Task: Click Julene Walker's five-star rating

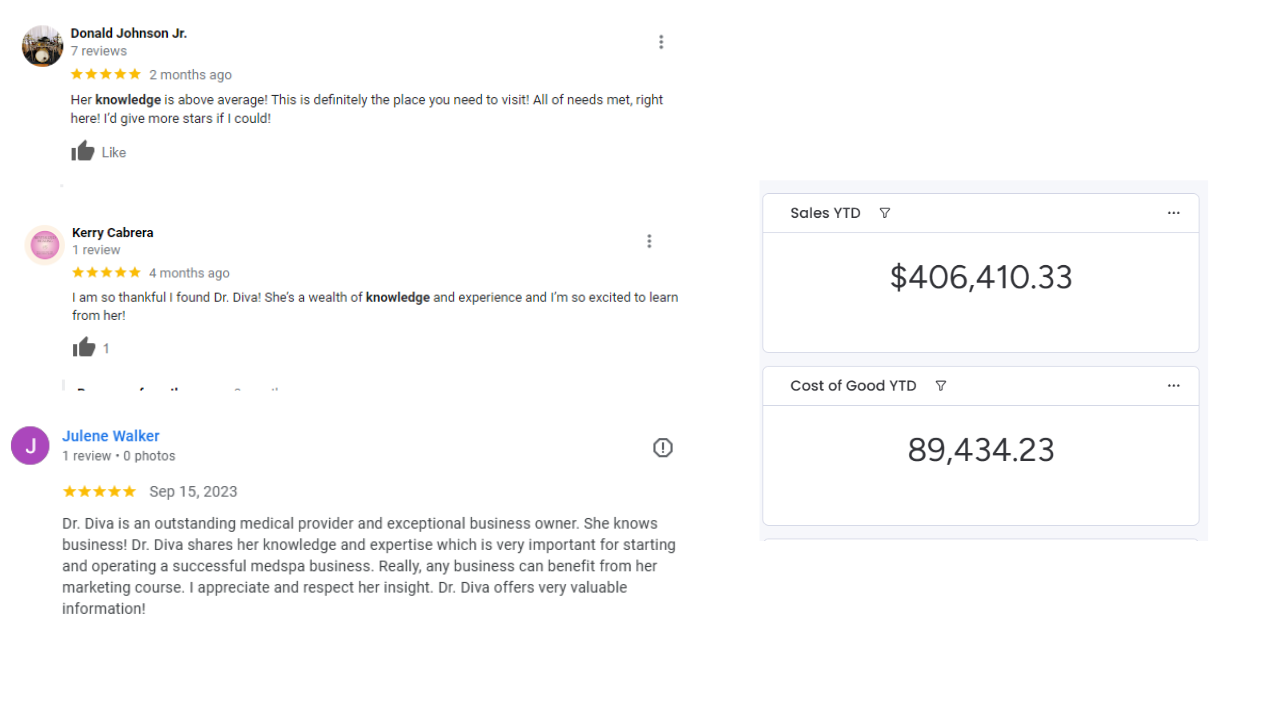Action: (x=99, y=491)
